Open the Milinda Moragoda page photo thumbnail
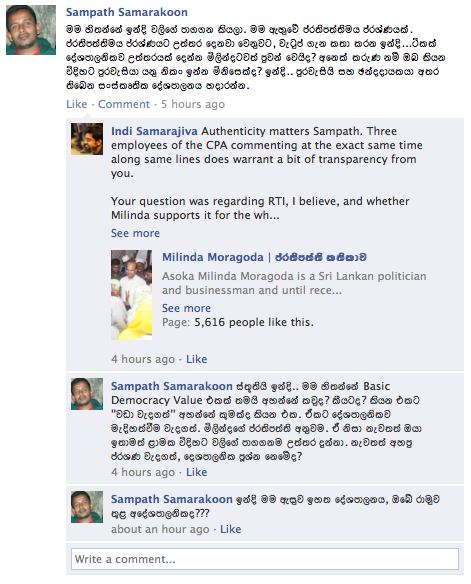Image resolution: width=471 pixels, height=584 pixels. click(x=131, y=295)
